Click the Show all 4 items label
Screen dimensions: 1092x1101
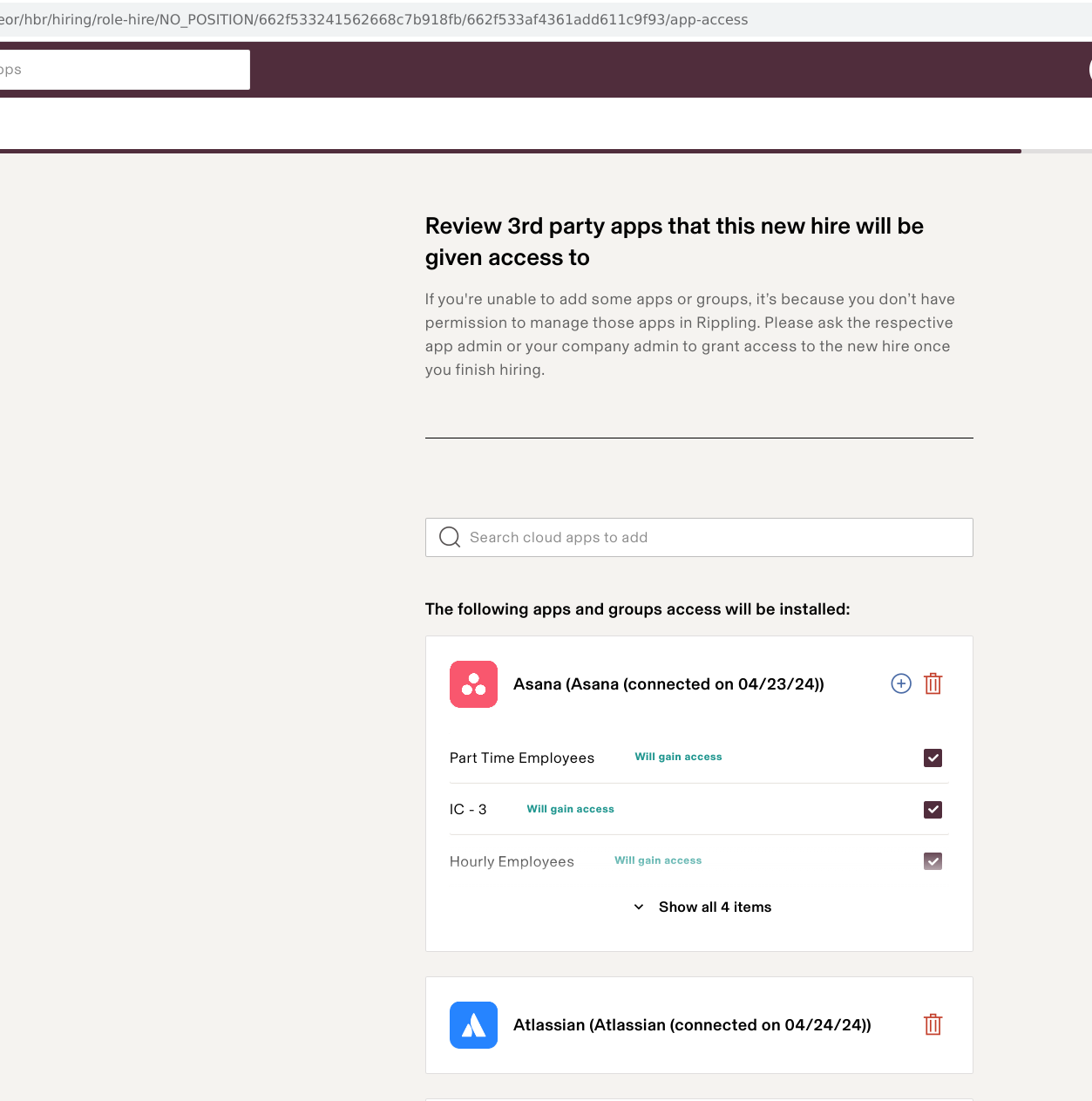pyautogui.click(x=715, y=907)
